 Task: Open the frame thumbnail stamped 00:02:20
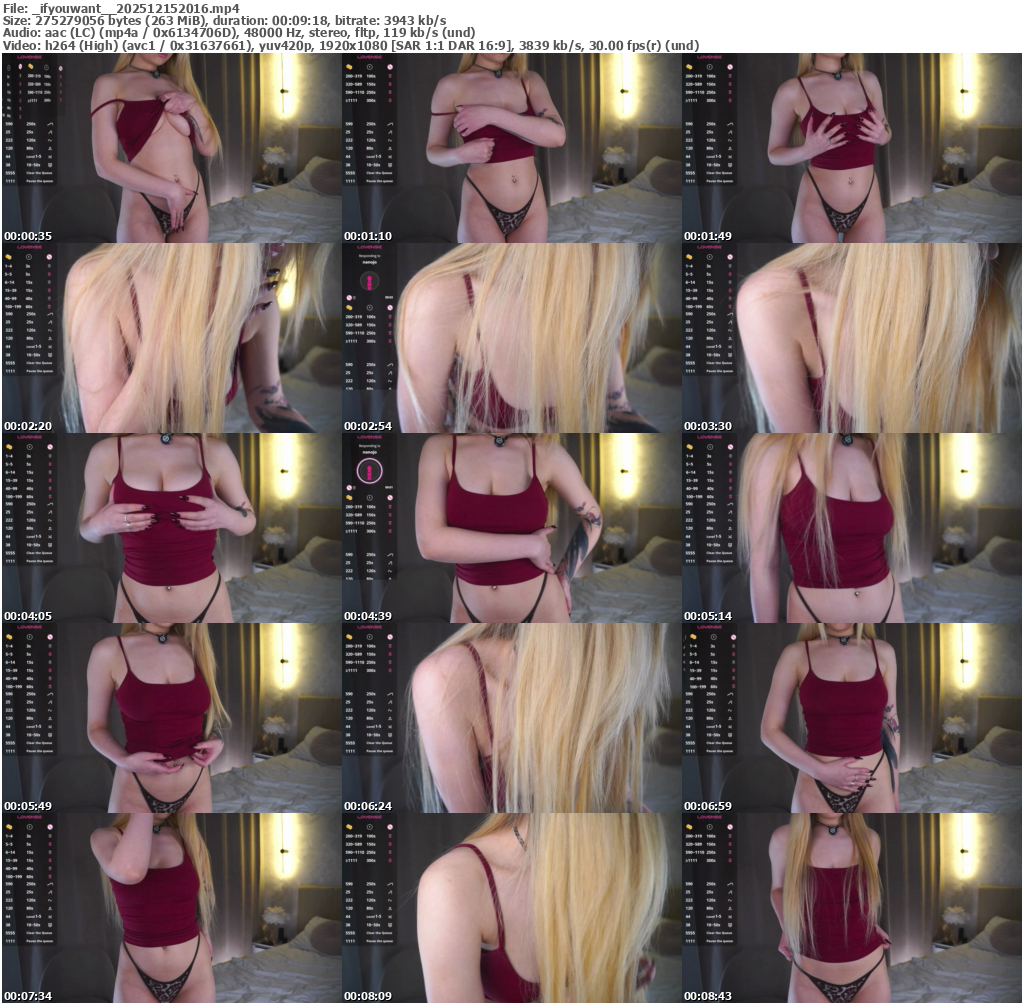172,338
